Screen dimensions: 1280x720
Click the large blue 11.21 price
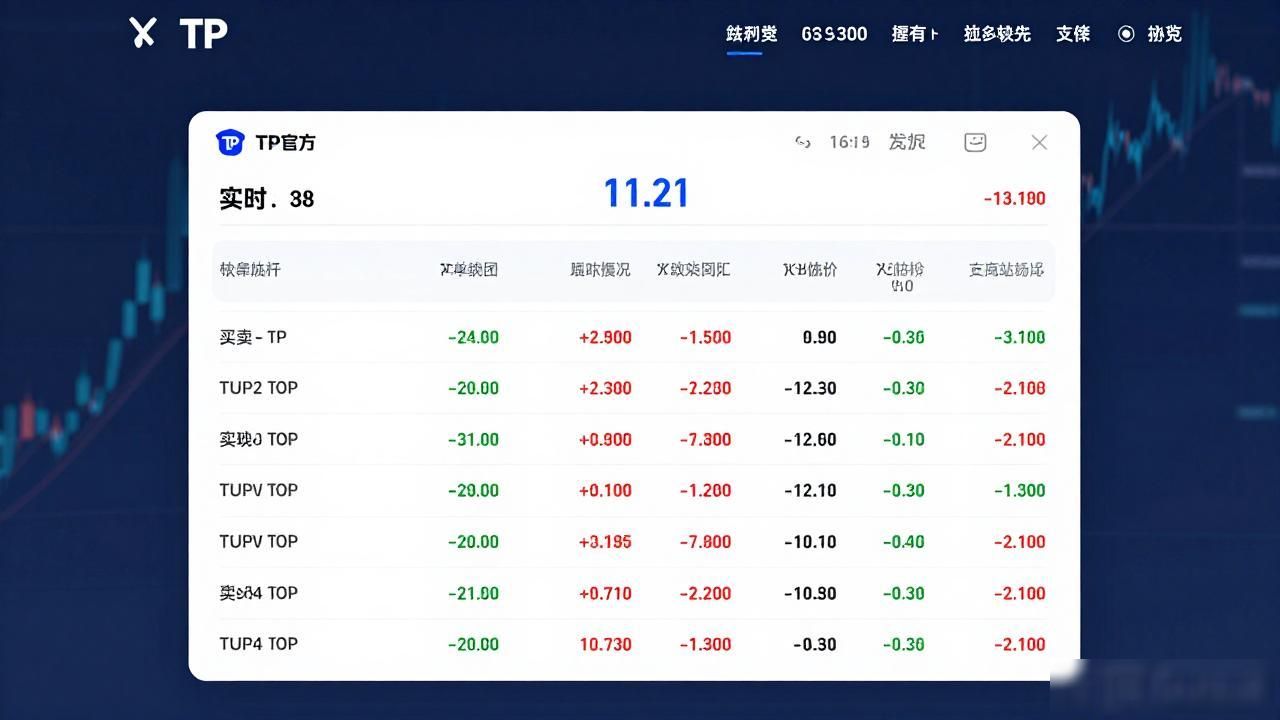(x=646, y=193)
